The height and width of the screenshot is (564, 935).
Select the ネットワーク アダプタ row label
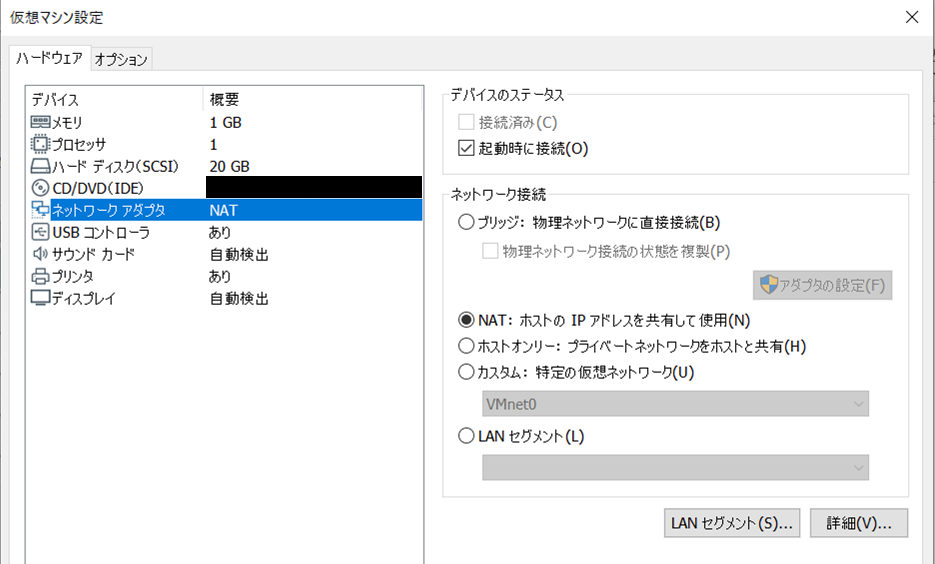[109, 210]
